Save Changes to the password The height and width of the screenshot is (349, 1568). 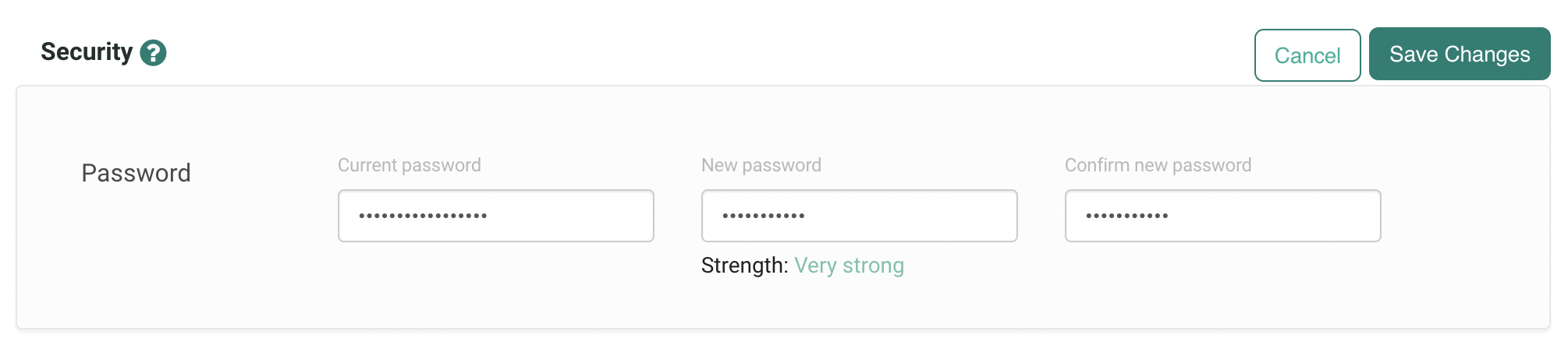pyautogui.click(x=1460, y=54)
